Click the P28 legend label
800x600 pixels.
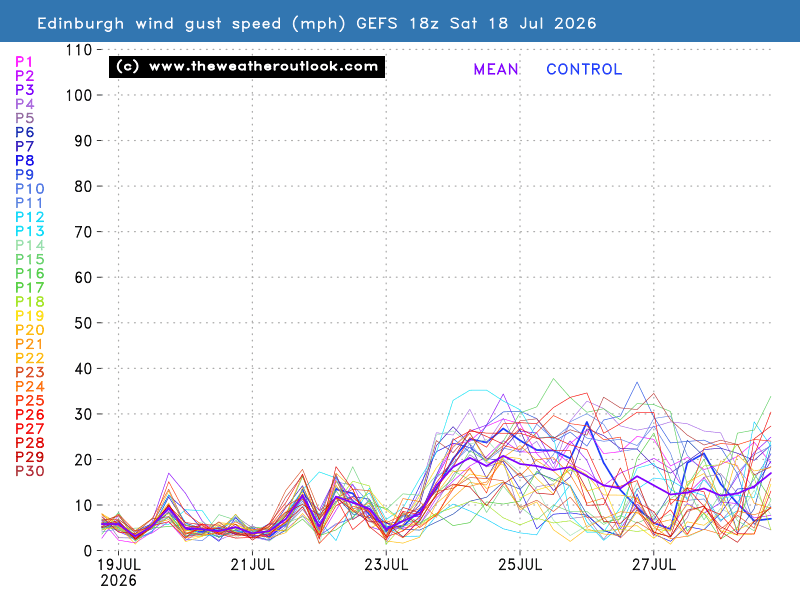pyautogui.click(x=30, y=443)
